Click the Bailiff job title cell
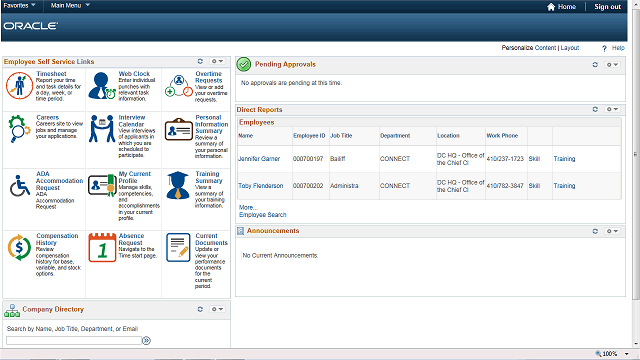Viewport: 640px width, 360px height. (x=338, y=159)
